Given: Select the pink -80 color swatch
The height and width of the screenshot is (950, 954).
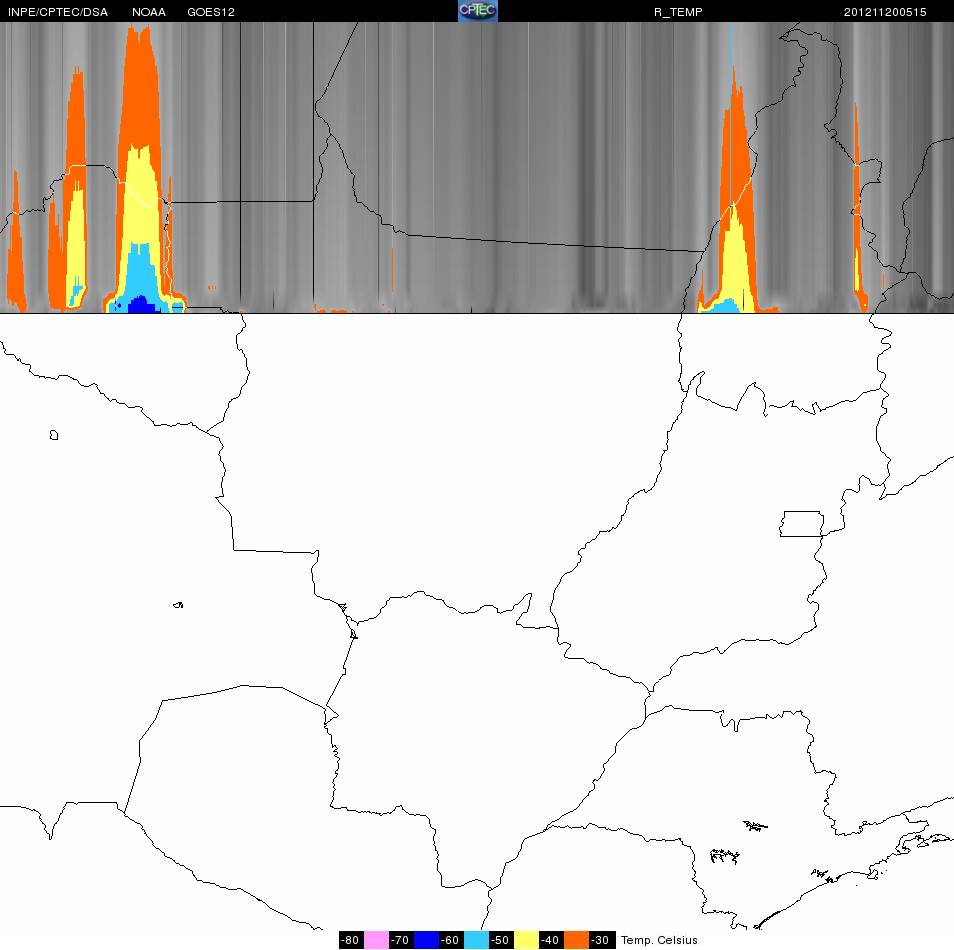Looking at the screenshot, I should [x=376, y=940].
